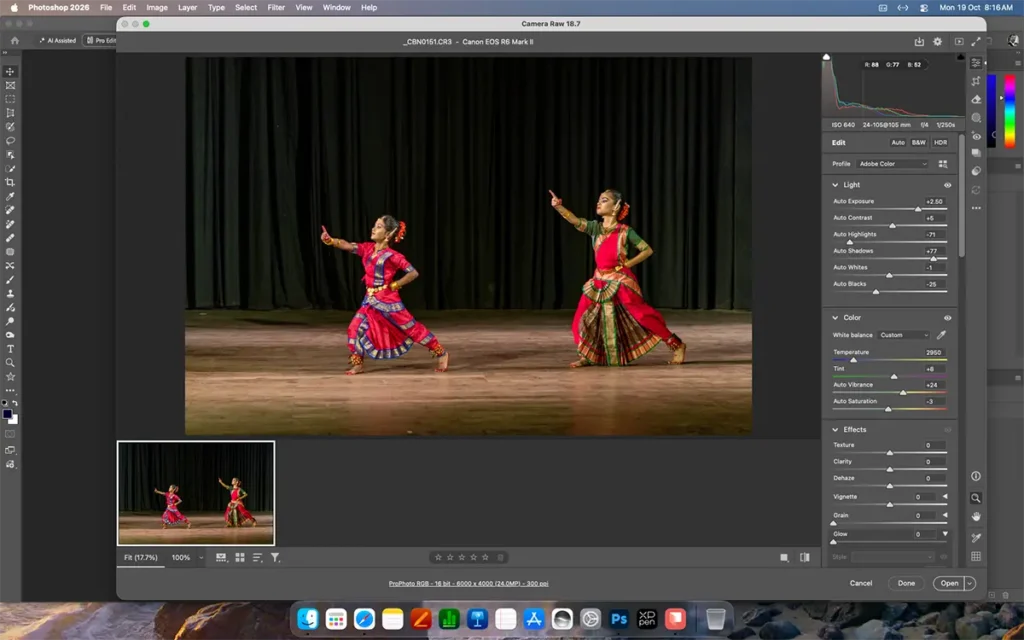This screenshot has height=640, width=1024.
Task: Select the Crop tool in Photoshop toolbar
Action: pyautogui.click(x=10, y=182)
